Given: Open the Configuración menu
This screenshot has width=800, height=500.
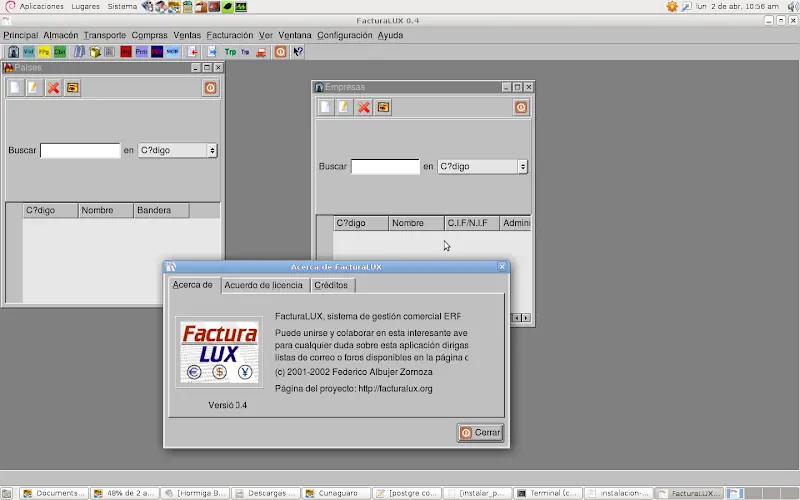Looking at the screenshot, I should pos(344,35).
